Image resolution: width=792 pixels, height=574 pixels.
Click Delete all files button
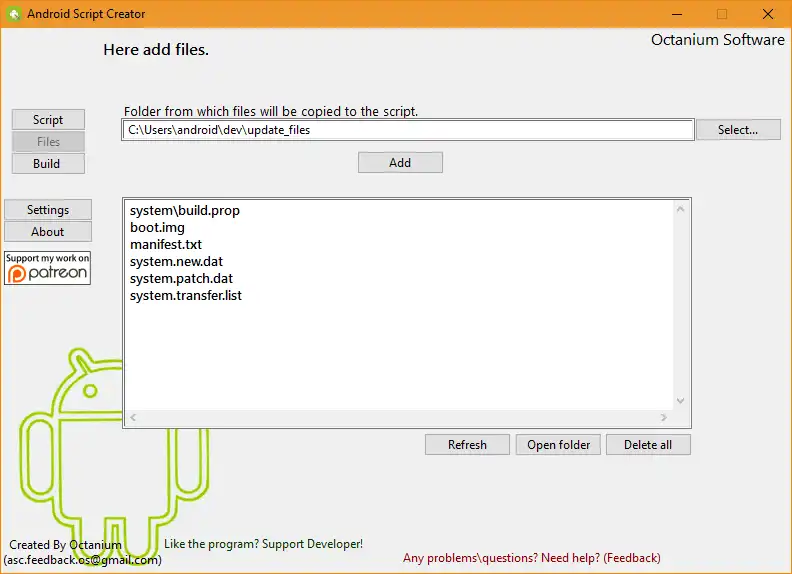pyautogui.click(x=648, y=445)
